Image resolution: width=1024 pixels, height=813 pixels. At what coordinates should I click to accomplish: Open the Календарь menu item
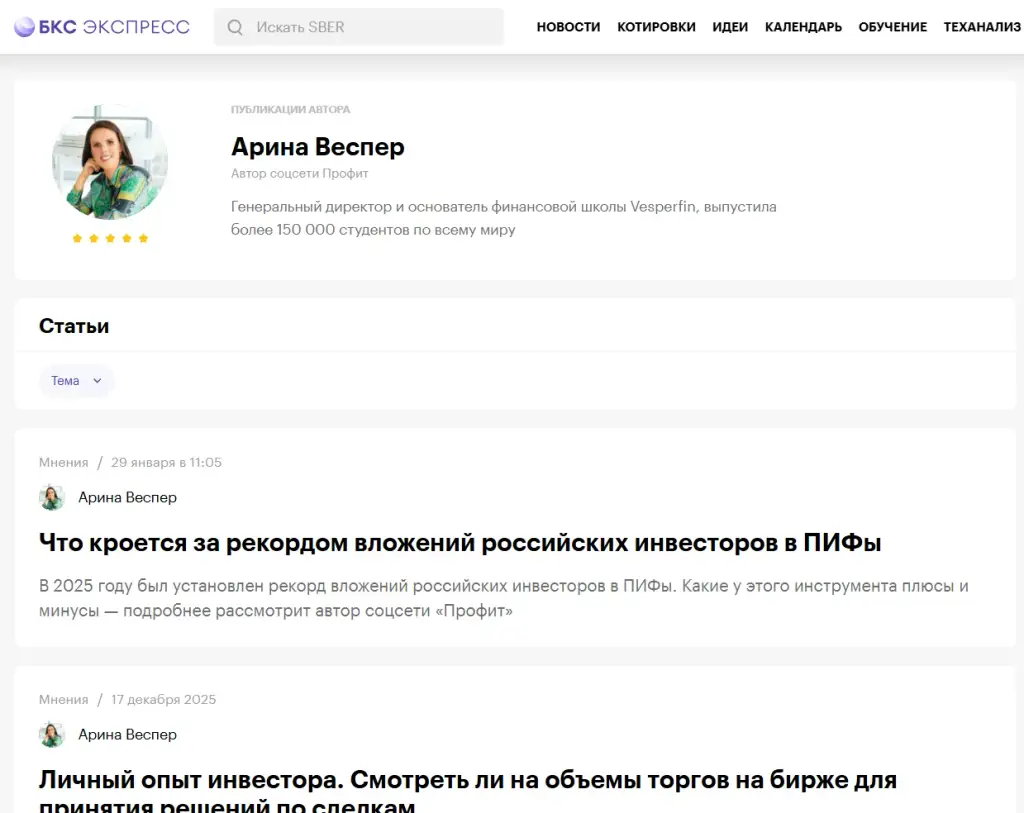[x=803, y=27]
